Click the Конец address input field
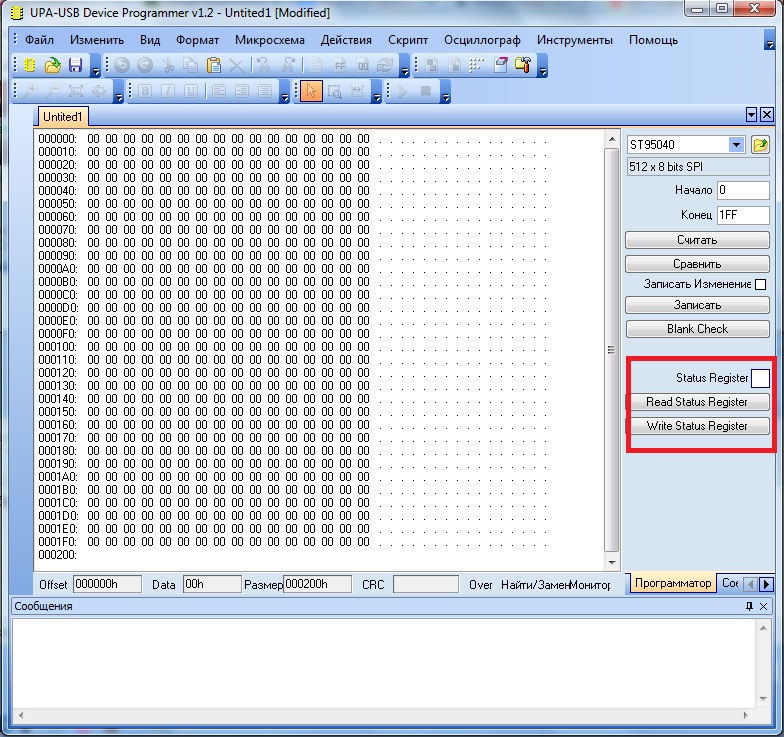Viewport: 784px width, 737px height. pos(742,215)
